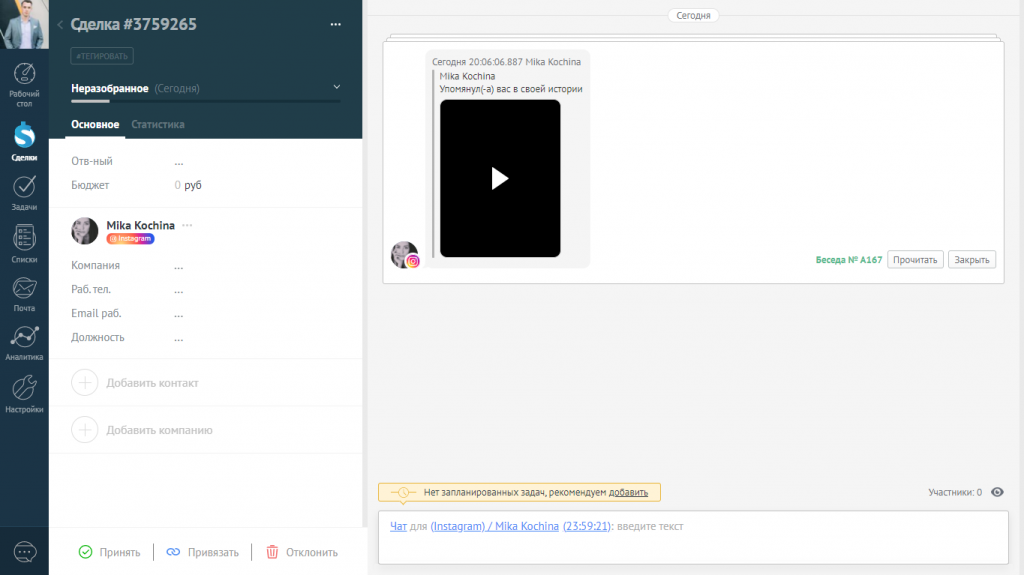Edit the Компания field value

click(x=179, y=266)
